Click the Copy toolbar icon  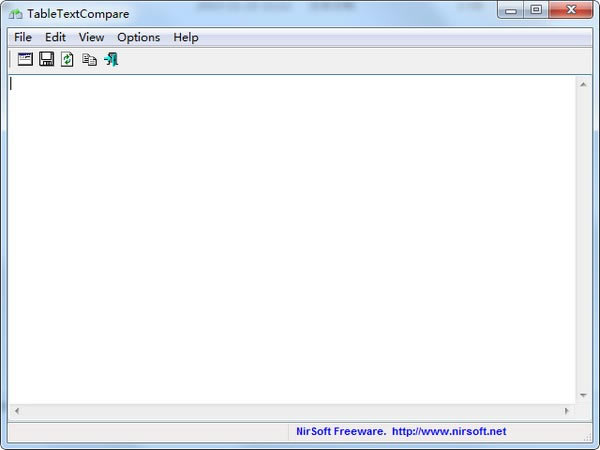[x=90, y=60]
